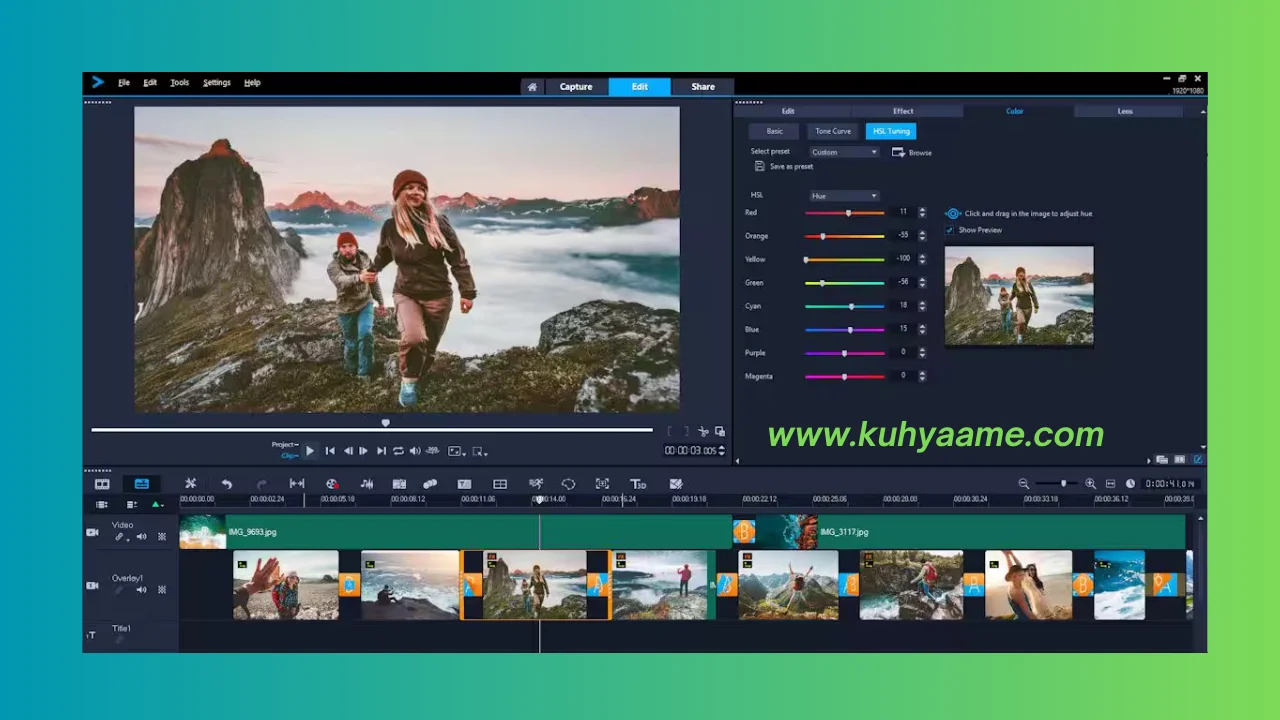The image size is (1280, 720).
Task: Click the Yellow value spinner arrows
Action: tap(922, 259)
